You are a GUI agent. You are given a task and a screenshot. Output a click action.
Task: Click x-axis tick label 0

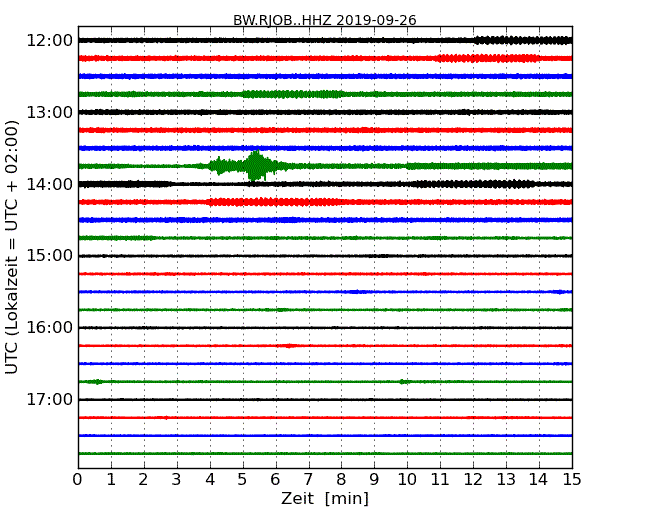point(78,479)
